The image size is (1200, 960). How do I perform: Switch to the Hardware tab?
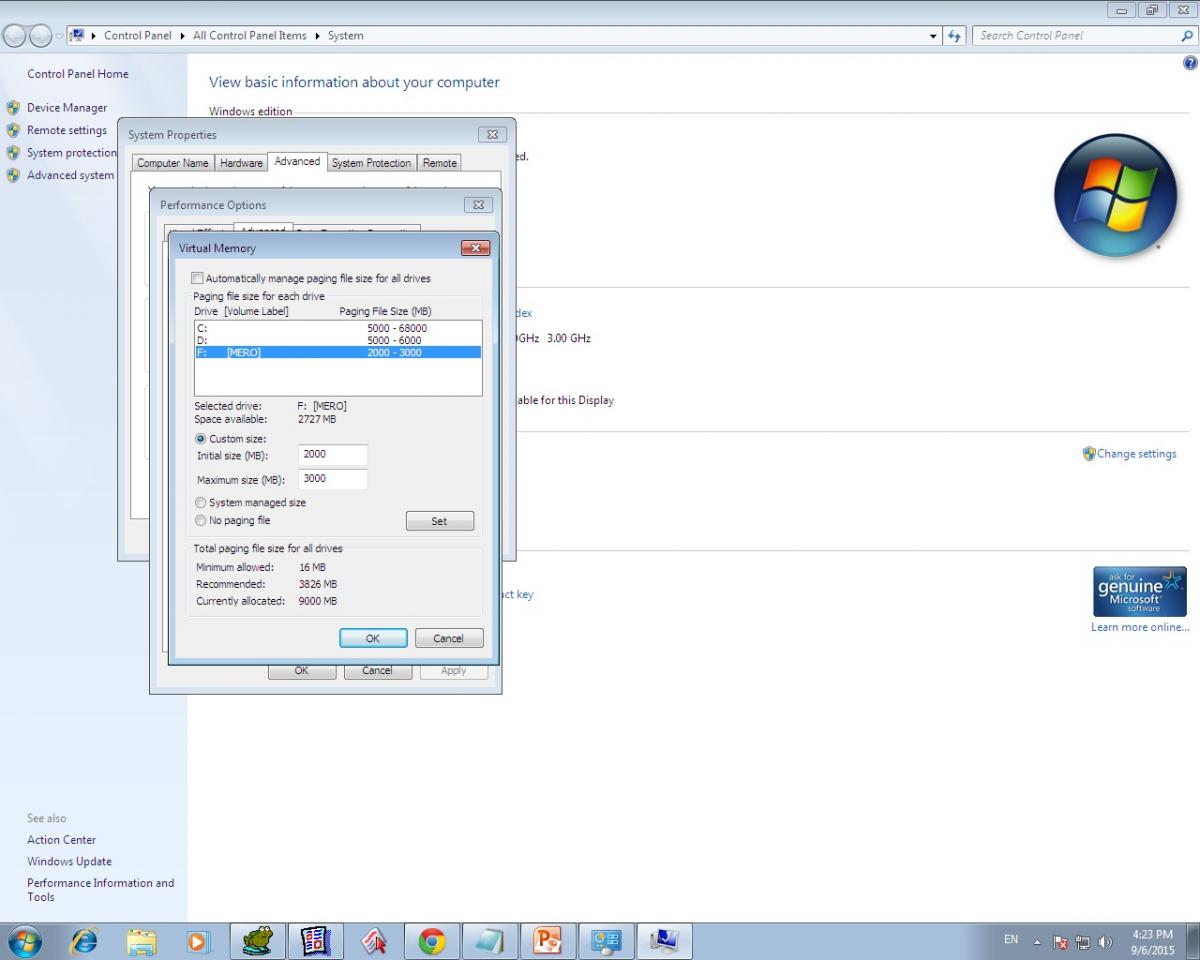click(x=241, y=163)
